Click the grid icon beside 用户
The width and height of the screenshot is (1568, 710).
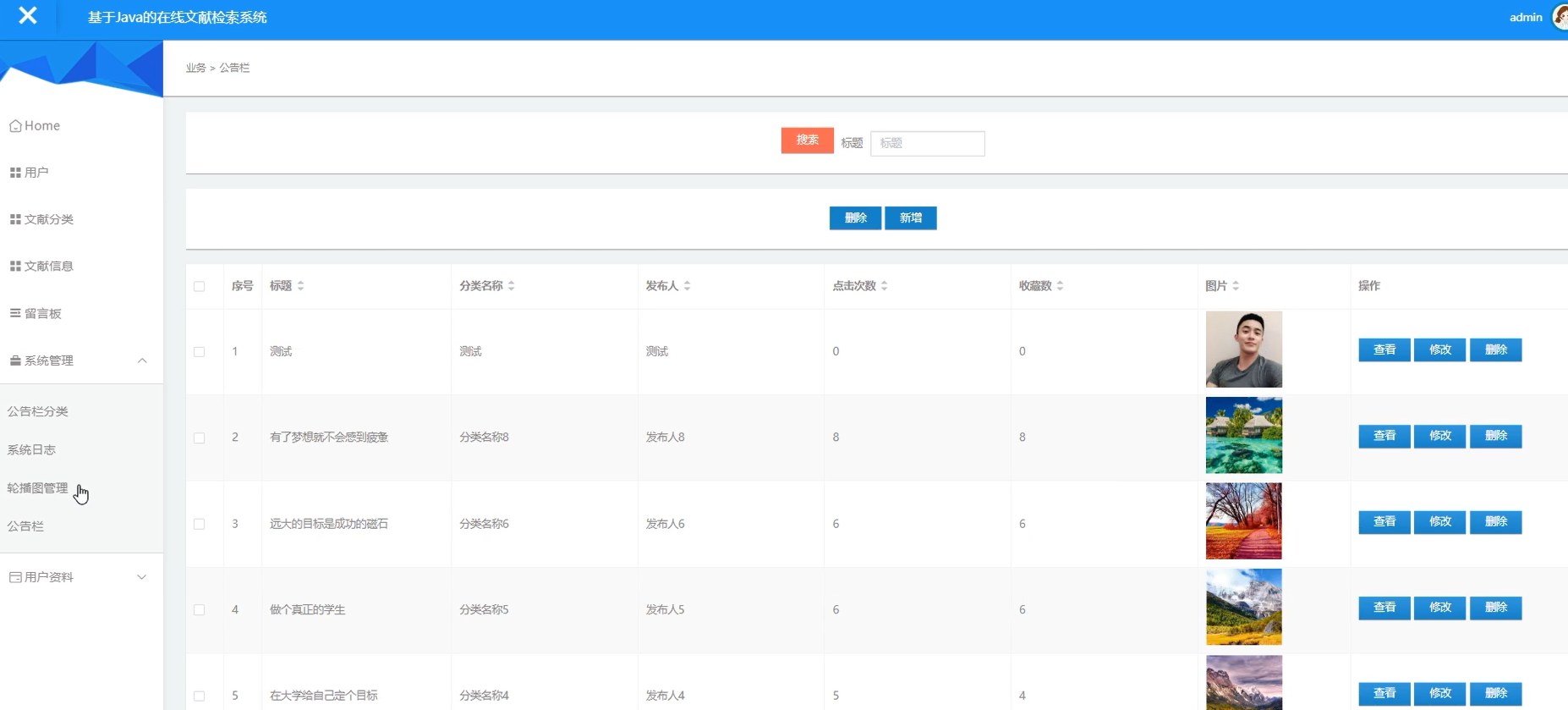(x=15, y=173)
